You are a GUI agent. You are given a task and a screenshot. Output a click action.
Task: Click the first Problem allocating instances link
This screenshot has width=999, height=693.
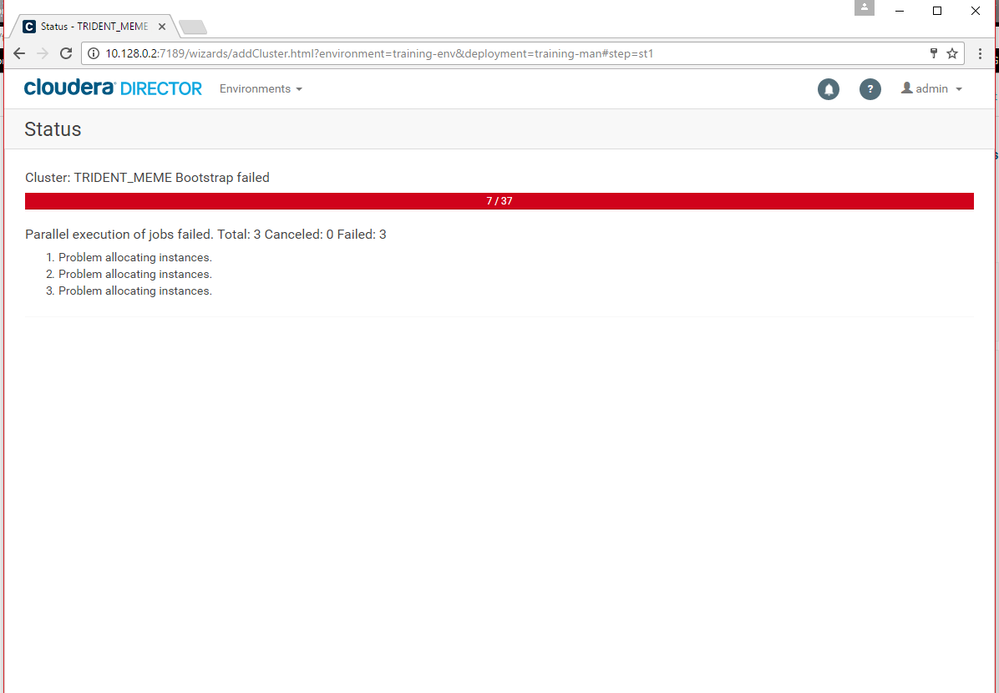pos(134,257)
